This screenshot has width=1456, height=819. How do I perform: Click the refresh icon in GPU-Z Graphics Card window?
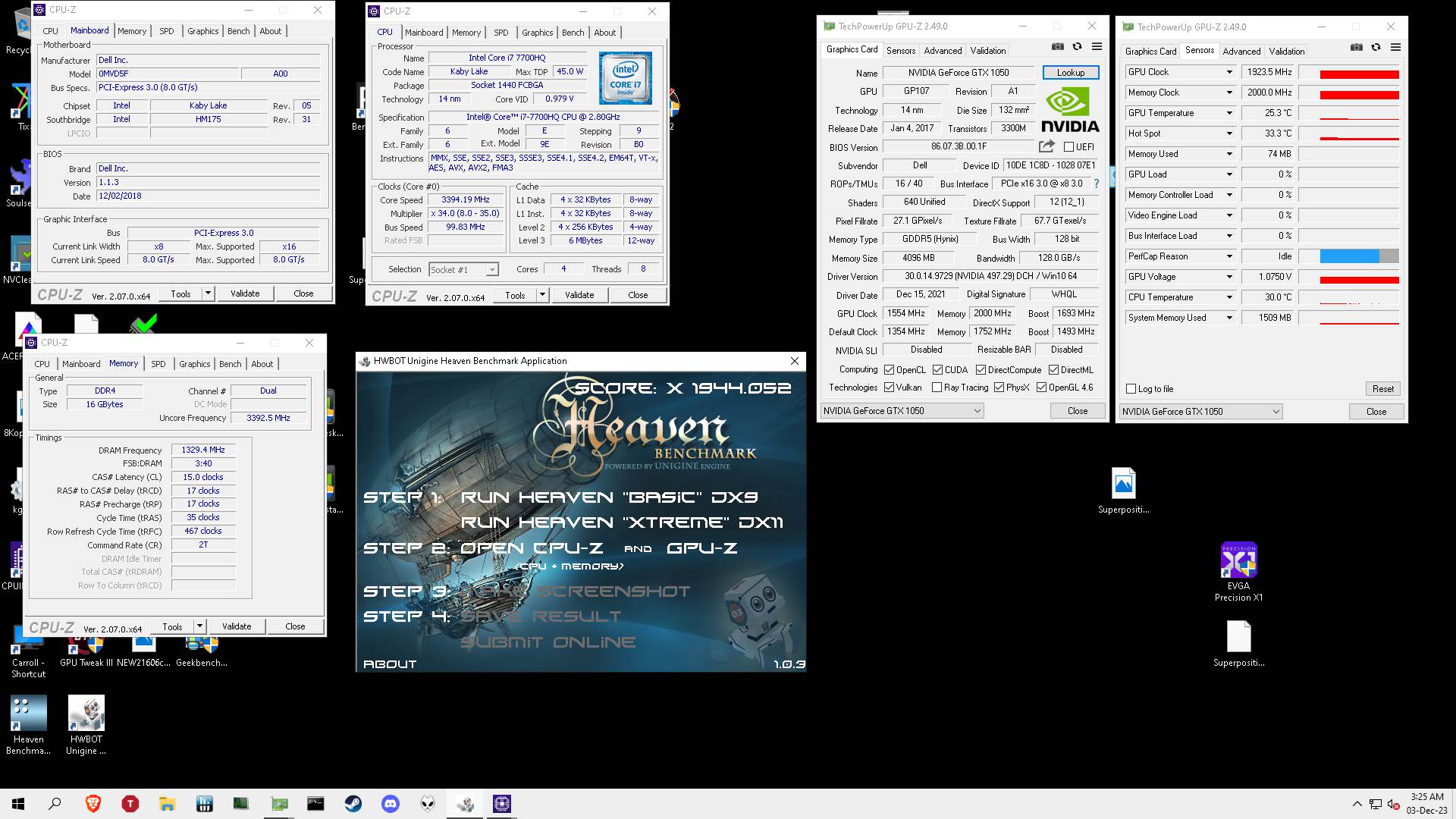[1077, 47]
